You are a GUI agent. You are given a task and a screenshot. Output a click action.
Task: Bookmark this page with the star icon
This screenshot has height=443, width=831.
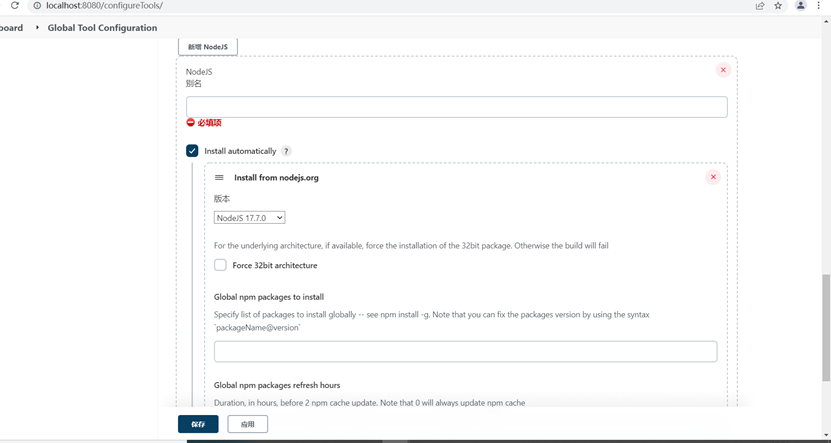click(x=778, y=6)
